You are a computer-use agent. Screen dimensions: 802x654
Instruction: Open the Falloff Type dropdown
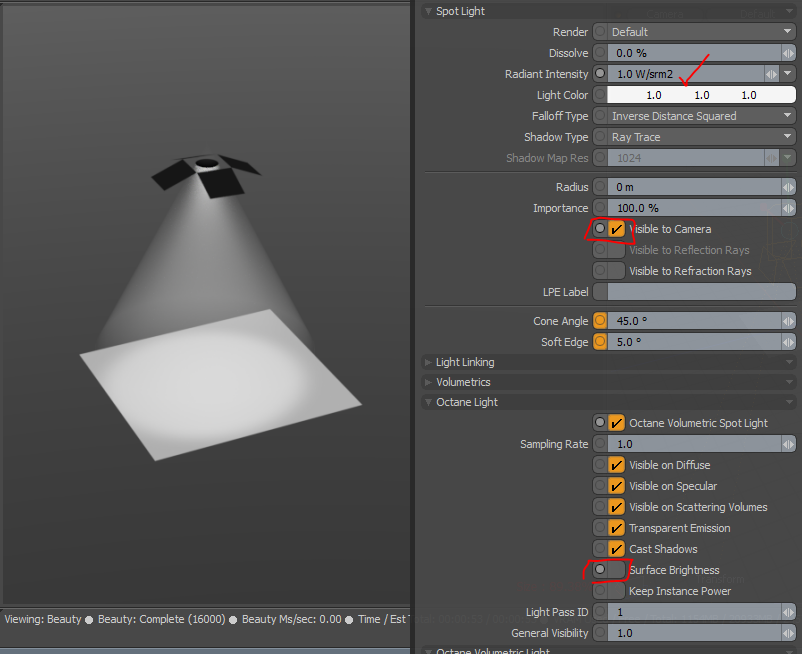coord(701,116)
